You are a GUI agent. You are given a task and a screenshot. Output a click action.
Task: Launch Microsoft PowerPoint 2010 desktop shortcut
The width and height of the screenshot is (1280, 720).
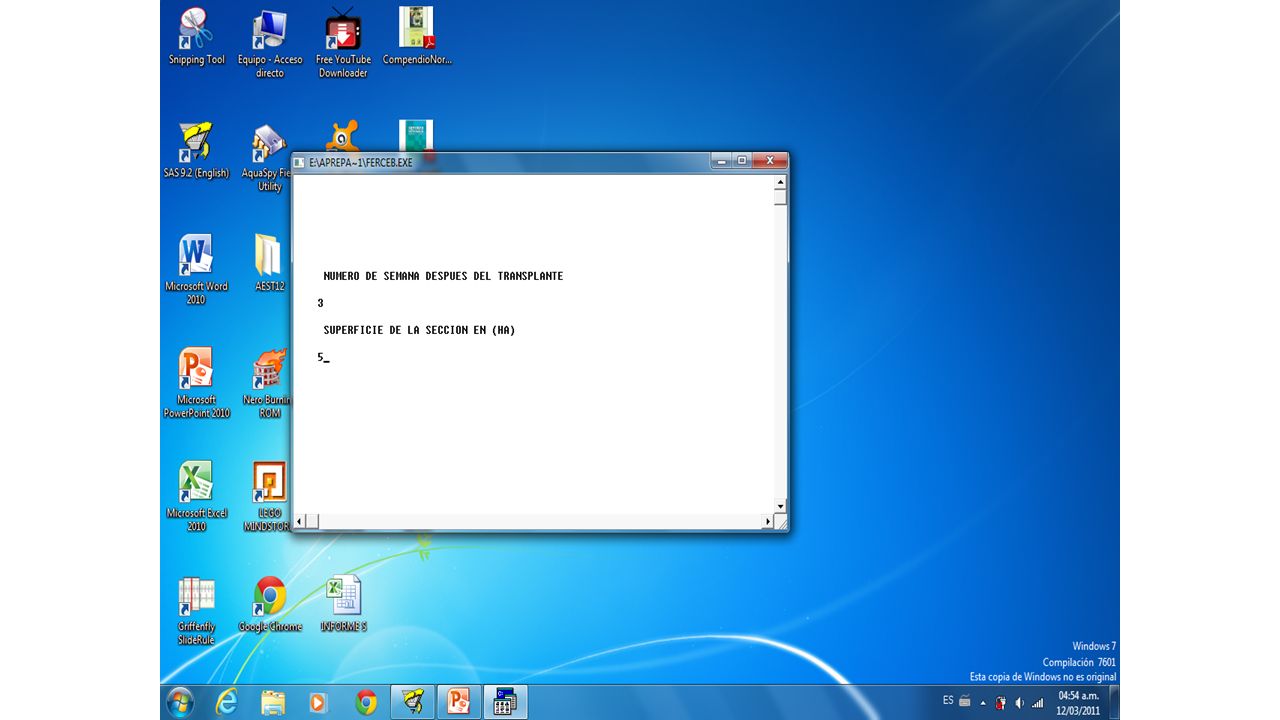(x=196, y=383)
